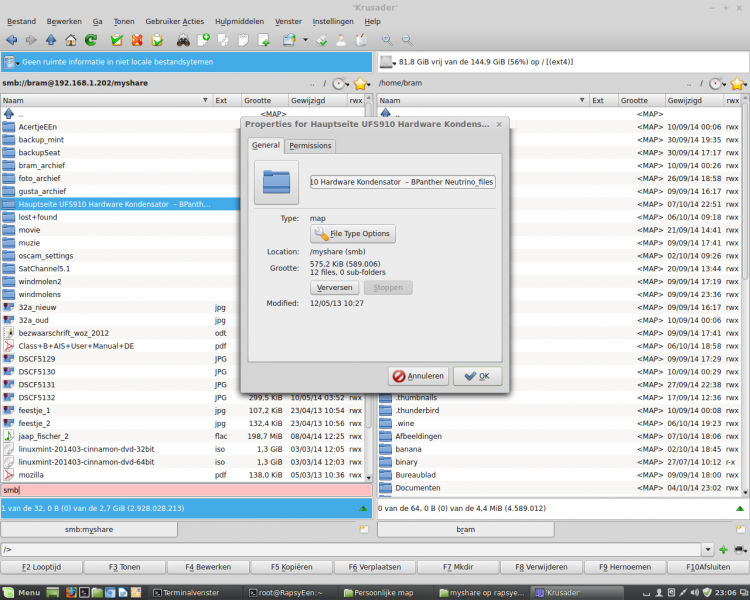This screenshot has width=750, height=600.
Task: Click the zoom-in magnifier toolbar icon
Action: [x=387, y=40]
